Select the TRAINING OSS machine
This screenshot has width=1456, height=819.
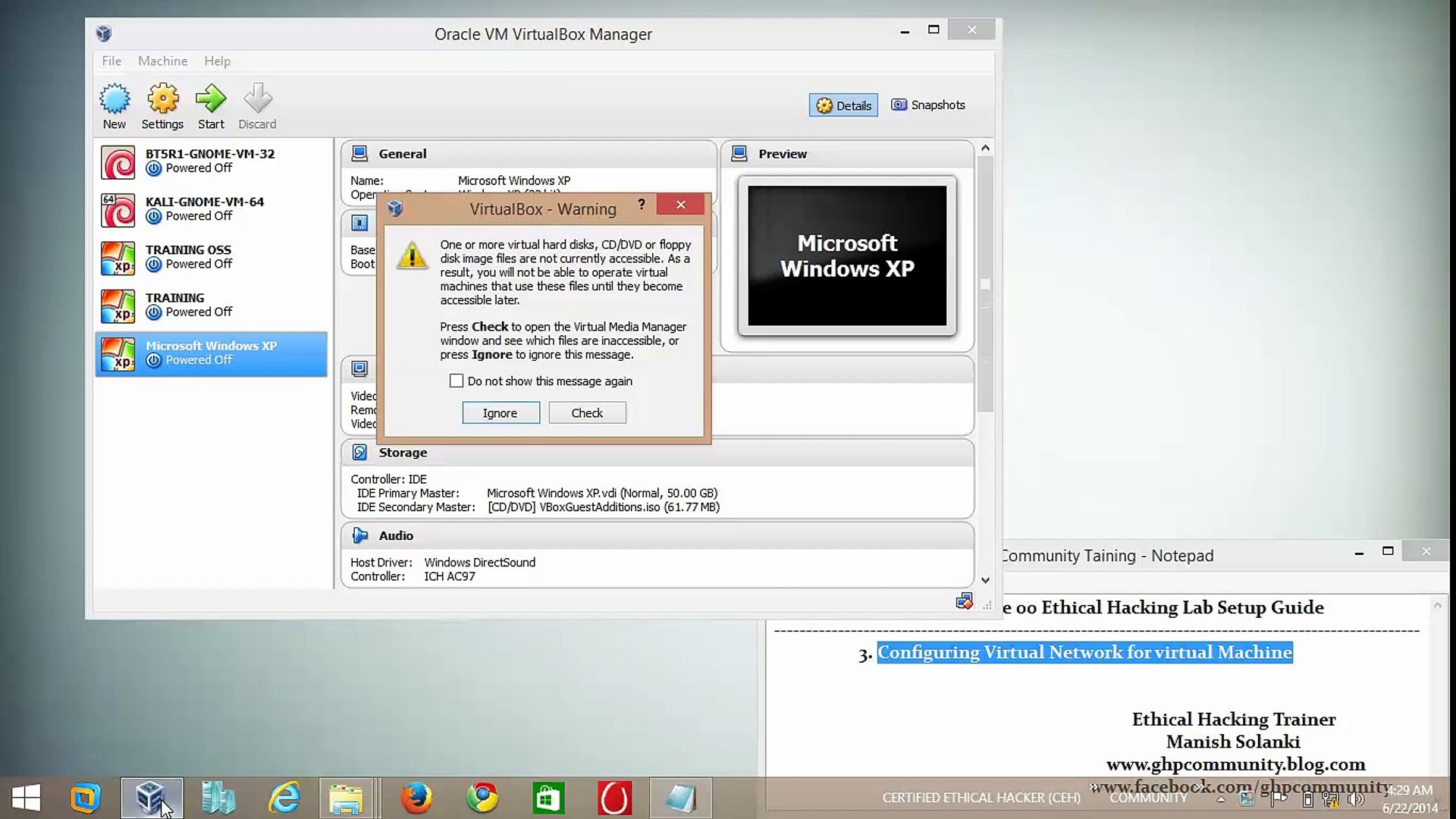(211, 257)
